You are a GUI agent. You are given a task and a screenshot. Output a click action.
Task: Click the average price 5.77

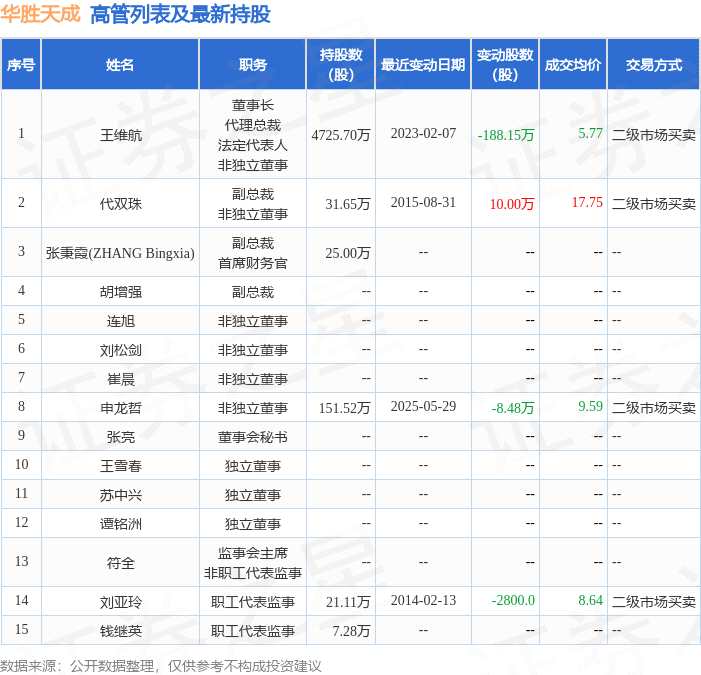click(590, 133)
